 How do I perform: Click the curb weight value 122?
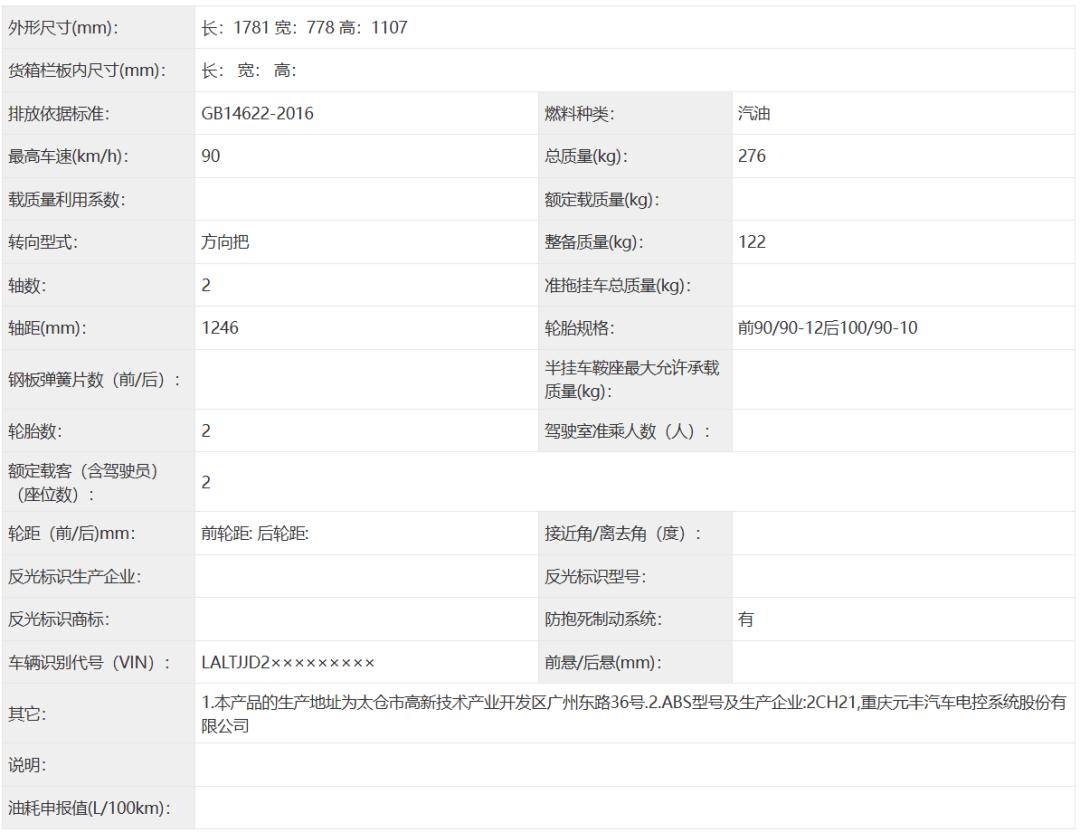tap(752, 242)
